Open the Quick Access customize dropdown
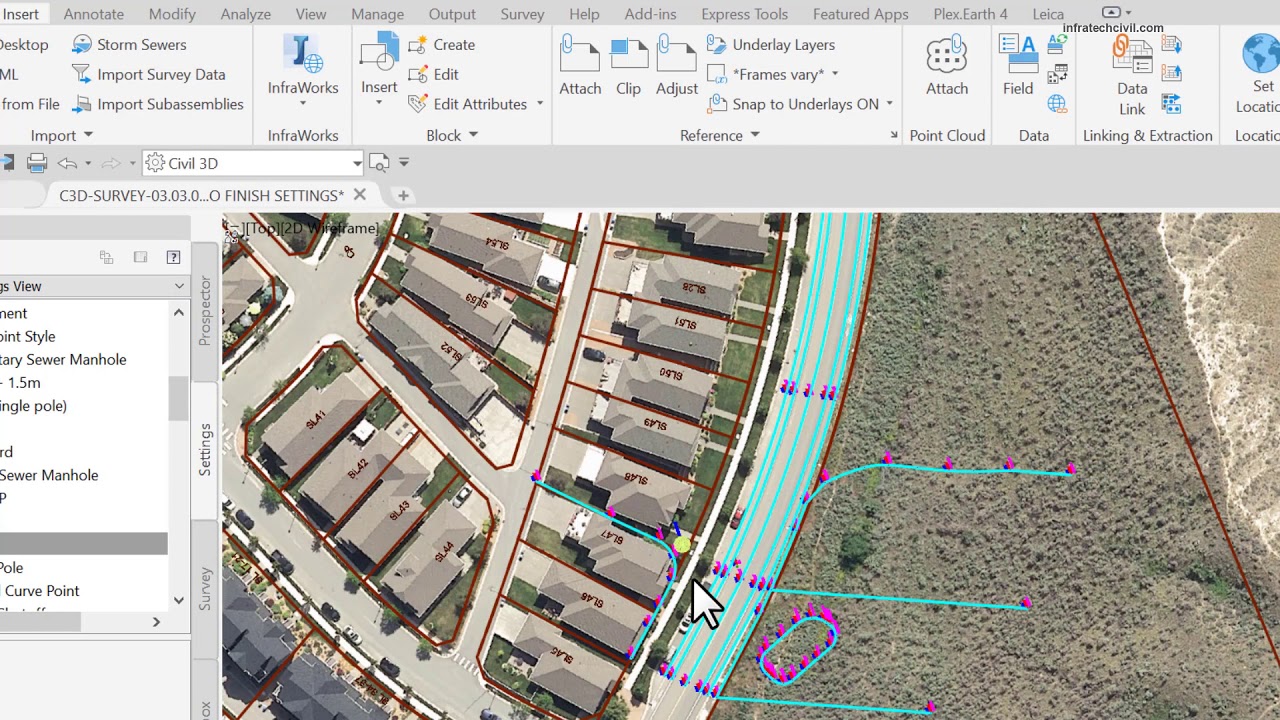Screen dimensions: 1280x720 (404, 163)
